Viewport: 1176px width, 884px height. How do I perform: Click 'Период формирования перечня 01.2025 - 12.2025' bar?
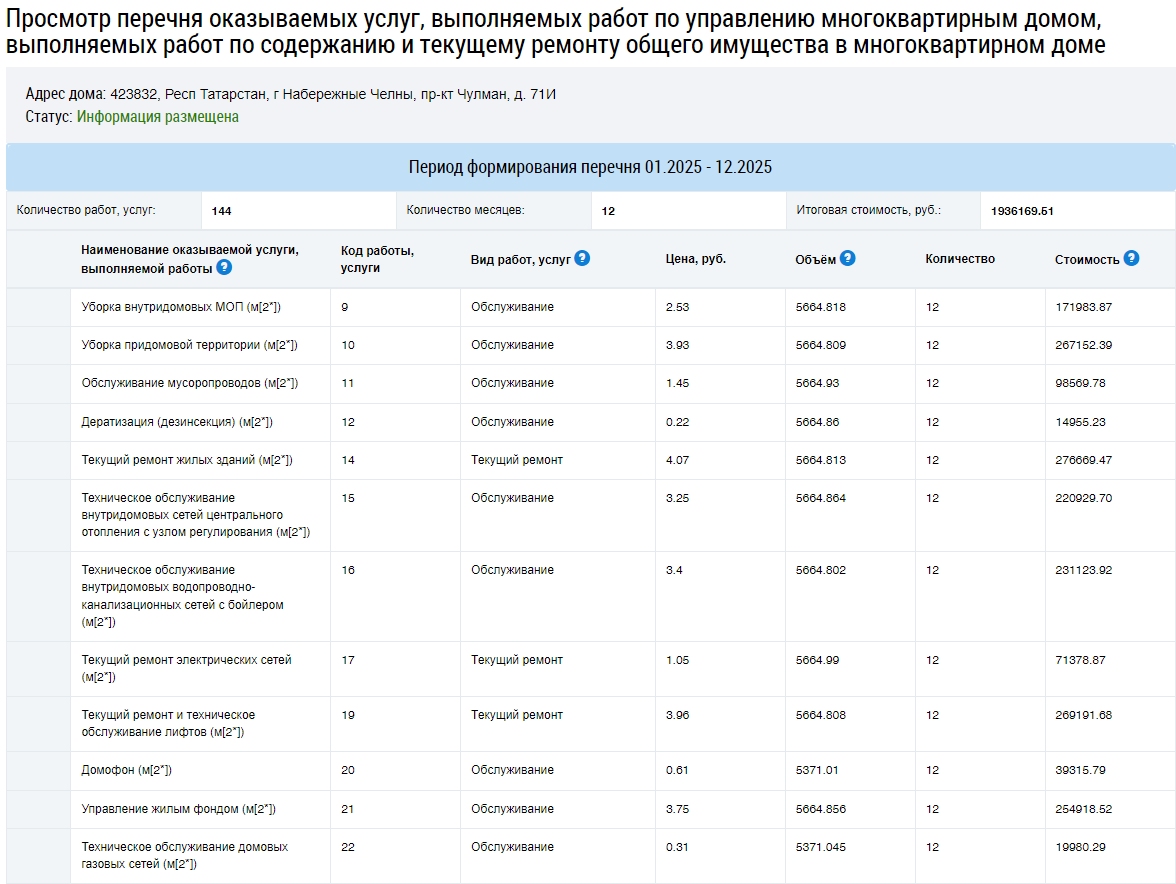[x=590, y=166]
